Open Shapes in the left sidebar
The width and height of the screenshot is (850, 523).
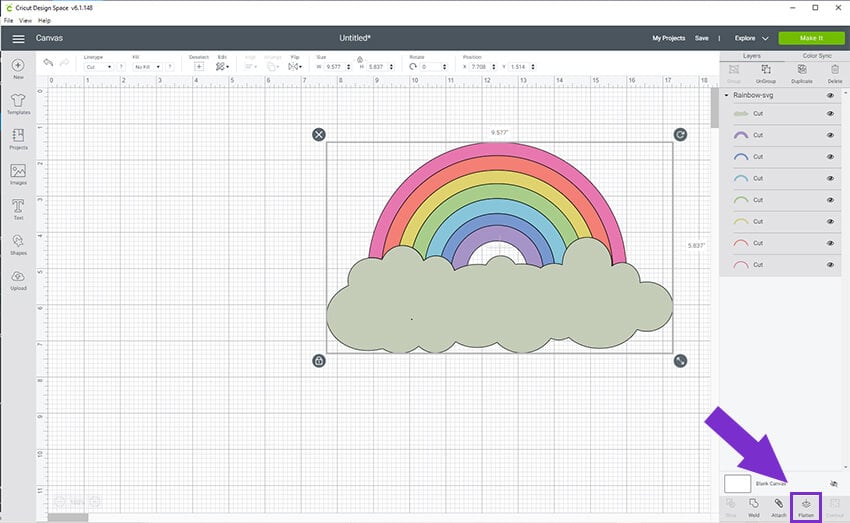(18, 244)
